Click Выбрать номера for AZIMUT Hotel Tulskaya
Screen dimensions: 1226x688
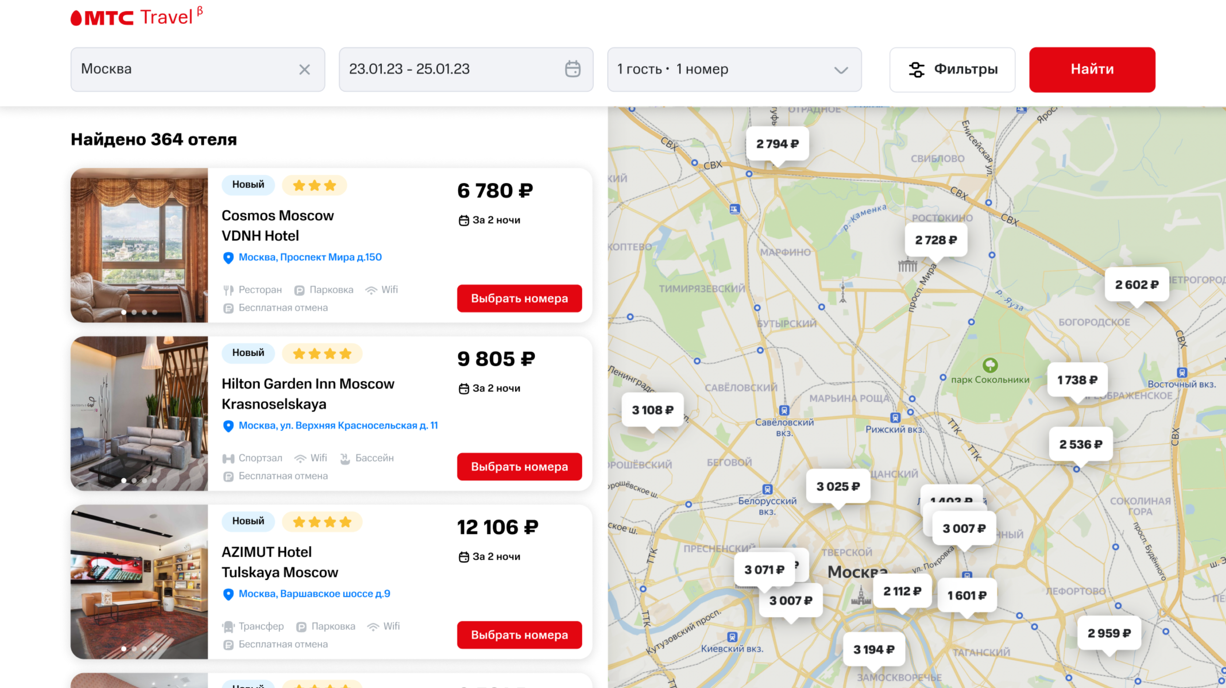click(519, 634)
